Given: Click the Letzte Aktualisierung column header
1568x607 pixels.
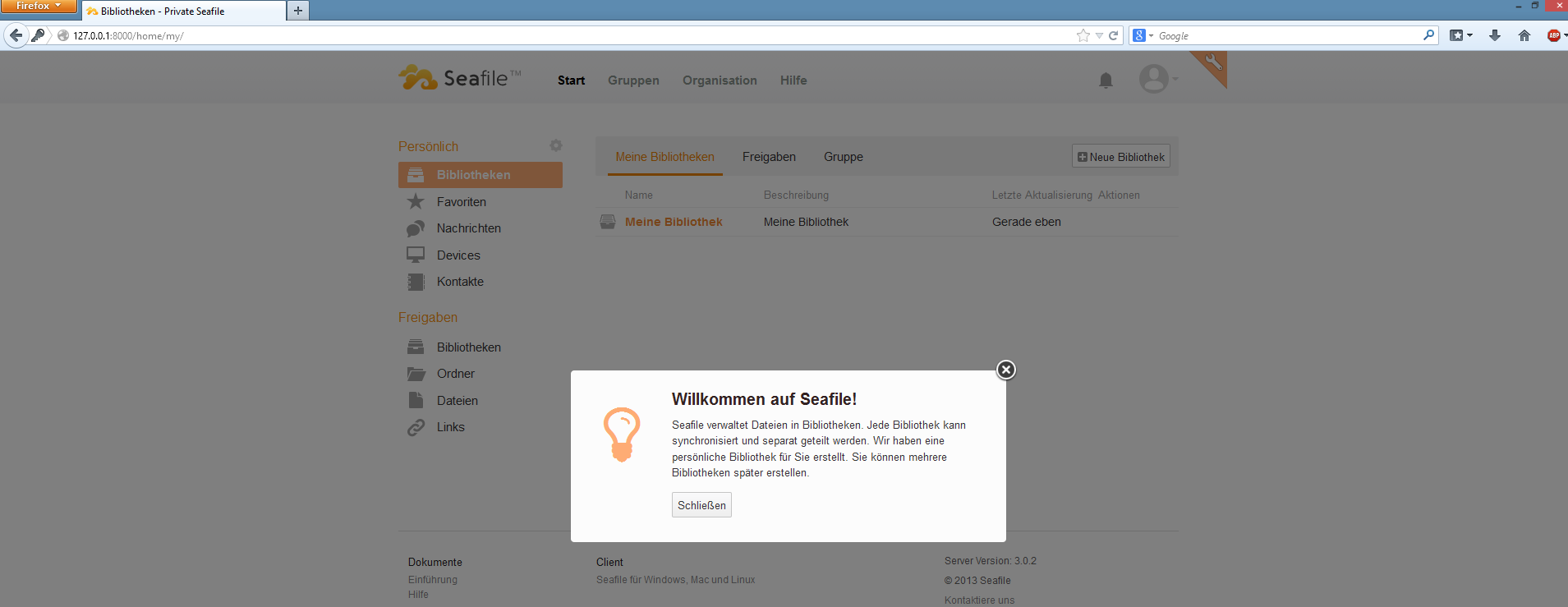Looking at the screenshot, I should point(1042,195).
